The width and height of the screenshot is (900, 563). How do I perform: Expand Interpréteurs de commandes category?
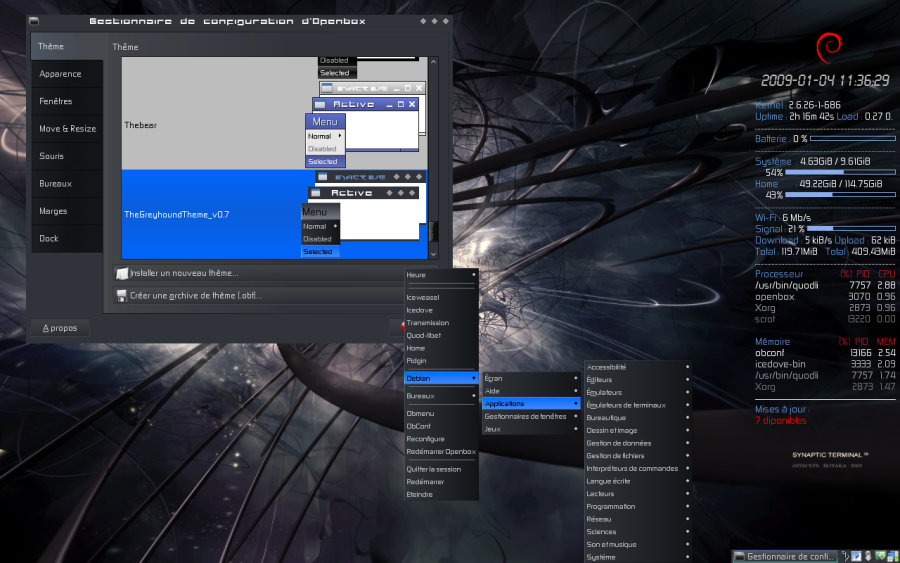tap(638, 468)
